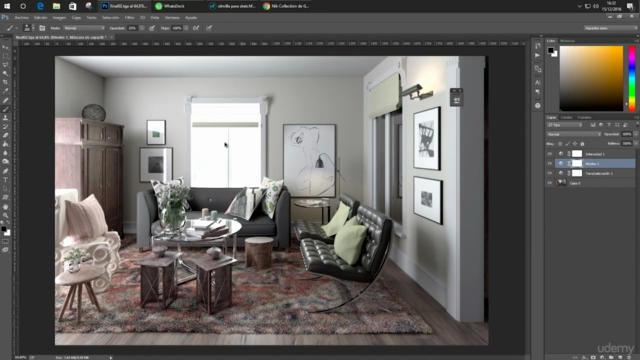The height and width of the screenshot is (360, 640).
Task: Hide the Intensidad 1 layer
Action: [549, 154]
